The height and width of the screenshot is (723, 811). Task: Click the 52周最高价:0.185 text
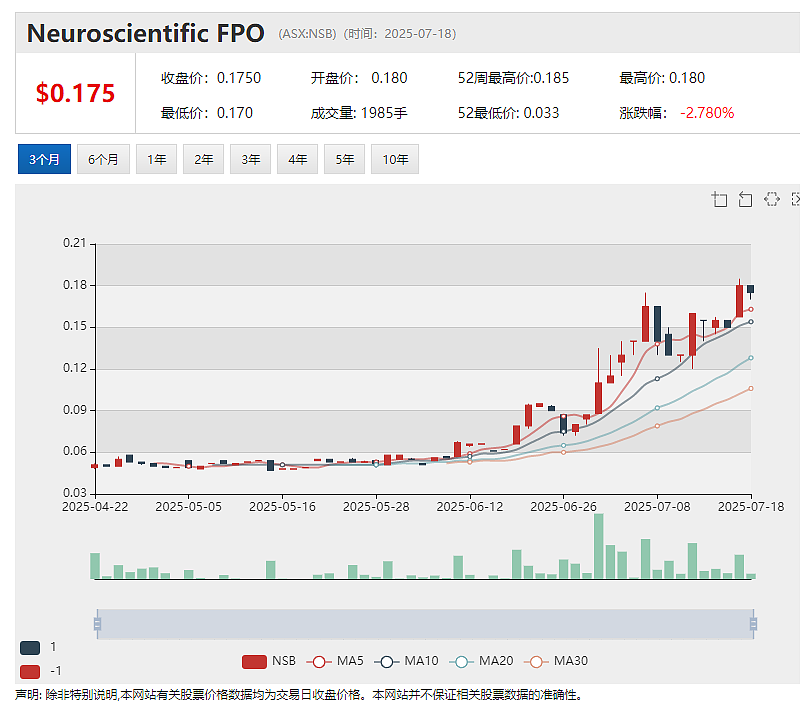coord(513,78)
